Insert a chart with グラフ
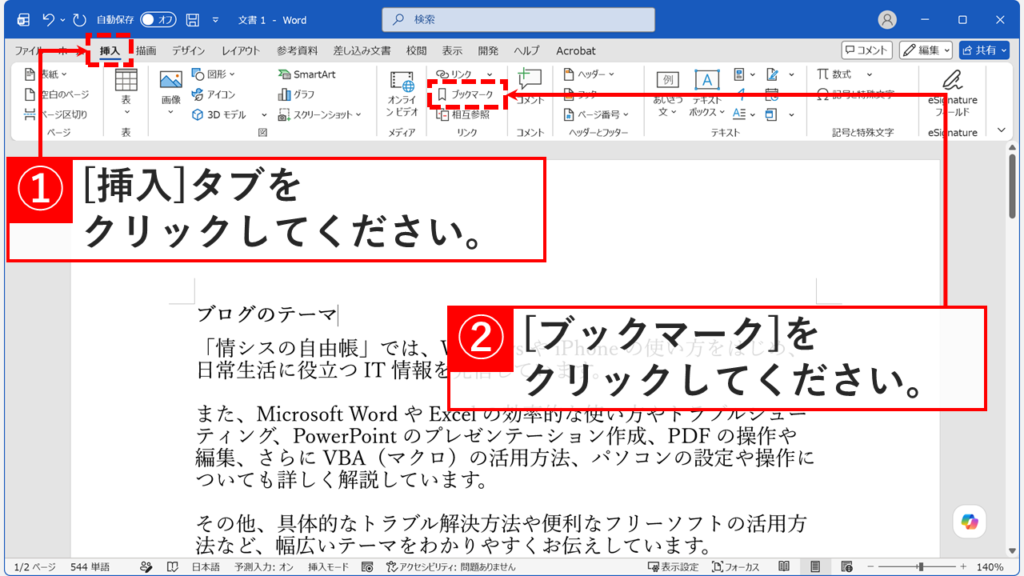The image size is (1024, 576). click(x=296, y=95)
